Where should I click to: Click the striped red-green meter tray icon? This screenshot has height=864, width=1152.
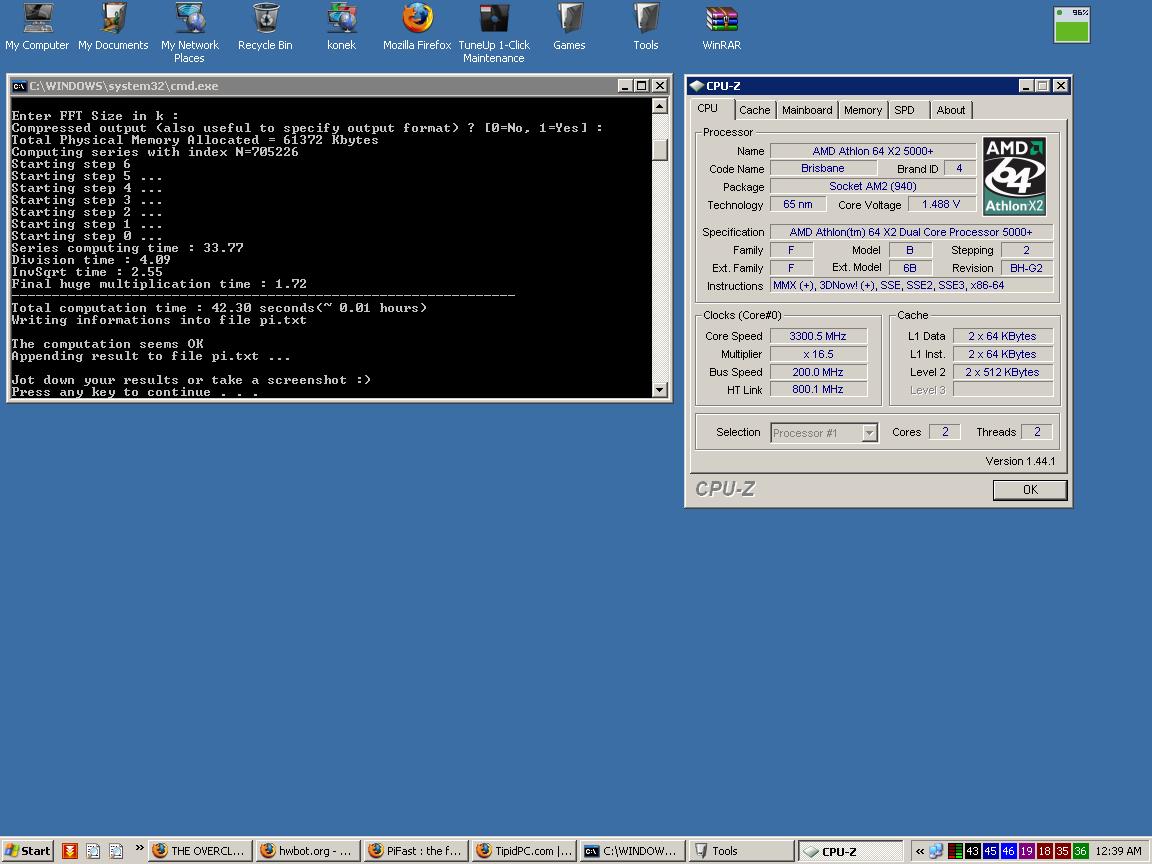point(955,851)
